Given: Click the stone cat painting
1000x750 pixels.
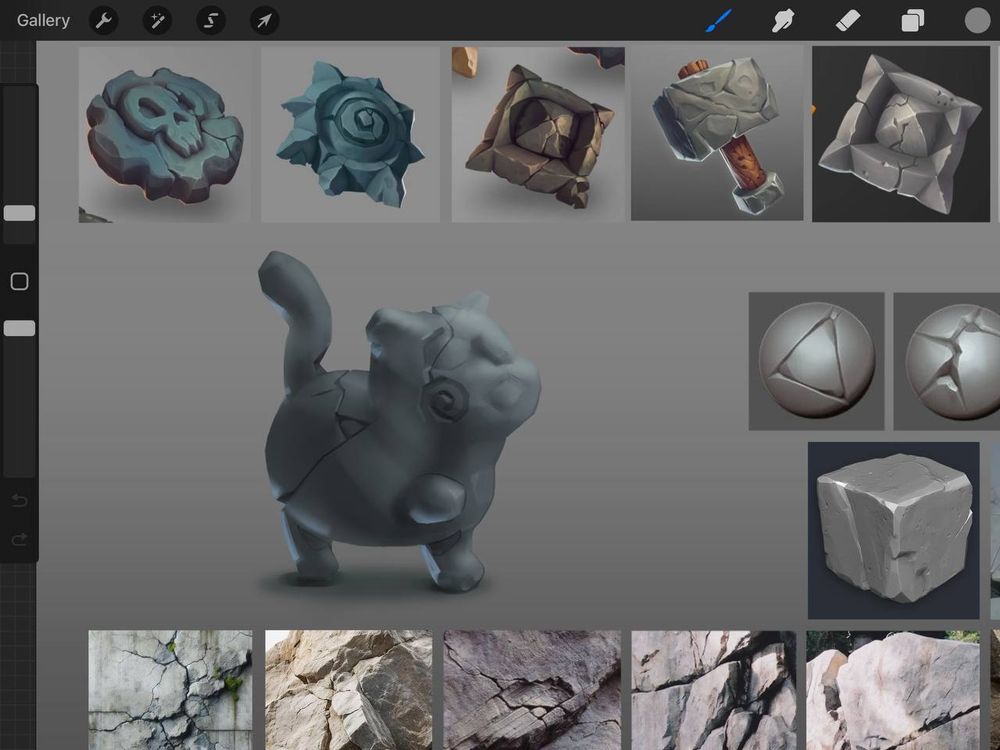Looking at the screenshot, I should pyautogui.click(x=399, y=421).
